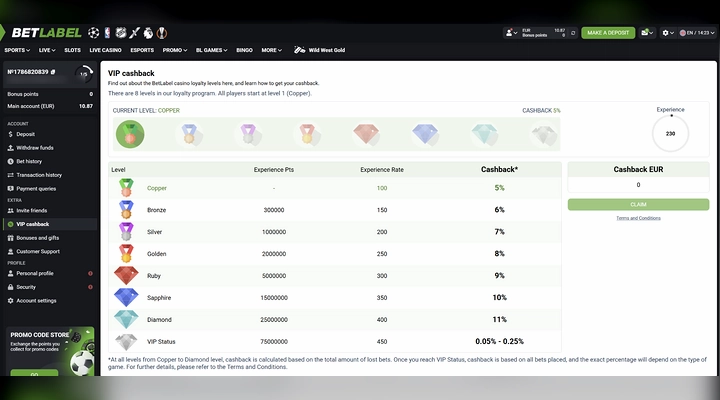720x400 pixels.
Task: Click the Silver level name in table
Action: tap(154, 232)
